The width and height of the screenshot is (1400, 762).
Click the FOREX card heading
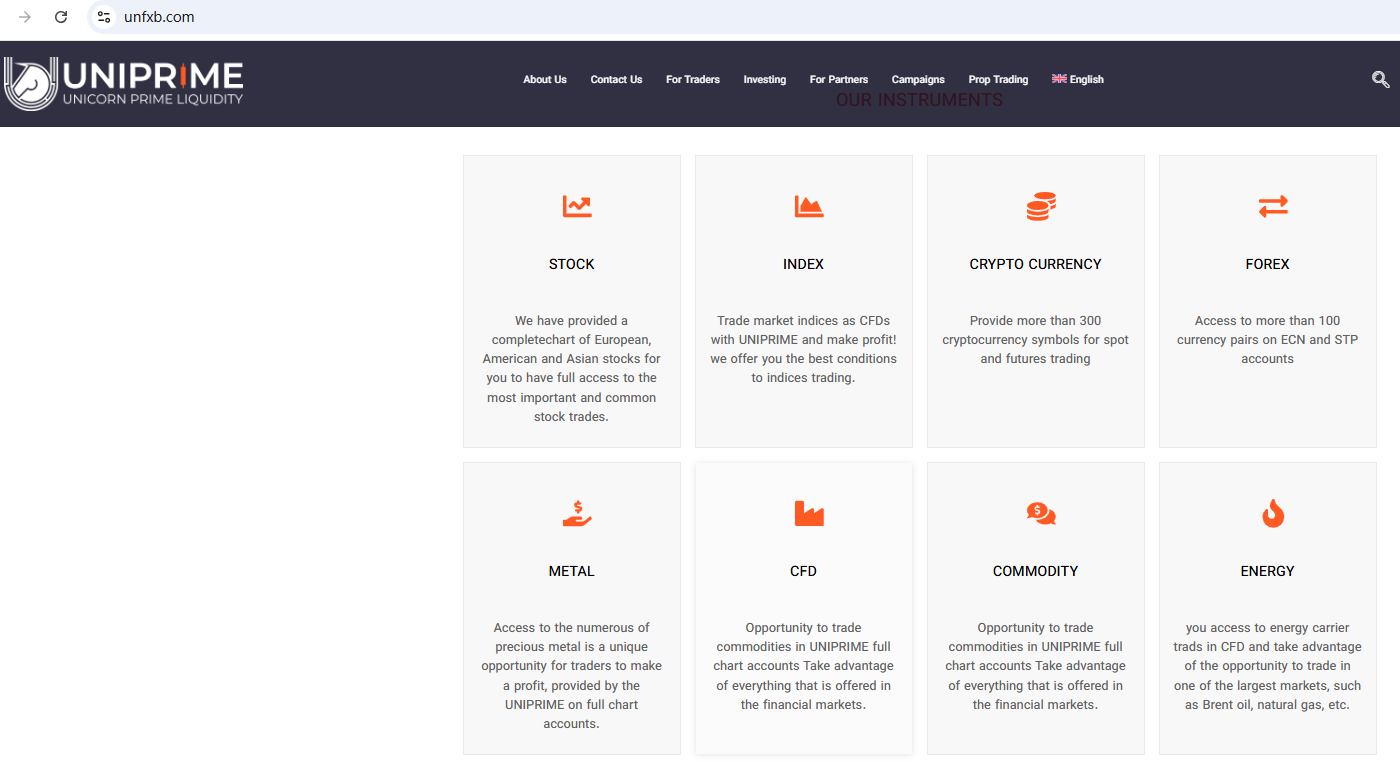[x=1268, y=264]
